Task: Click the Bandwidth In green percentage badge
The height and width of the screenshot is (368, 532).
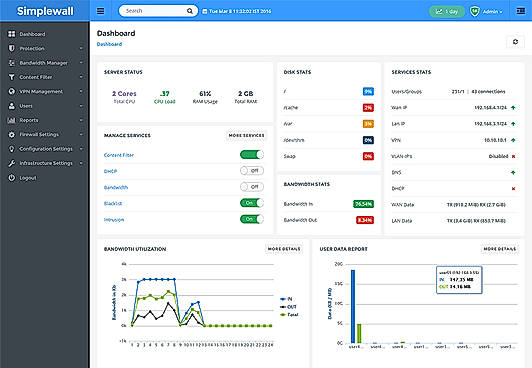Action: pyautogui.click(x=363, y=204)
